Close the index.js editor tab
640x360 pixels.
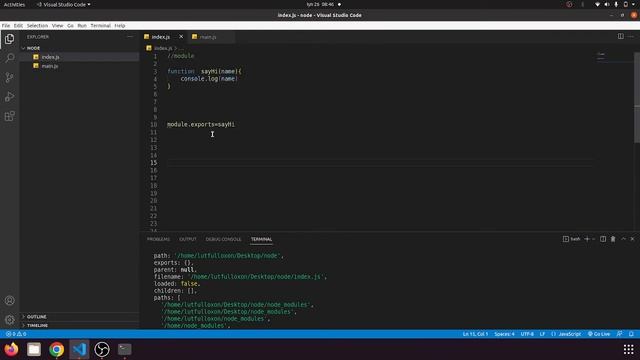[181, 37]
